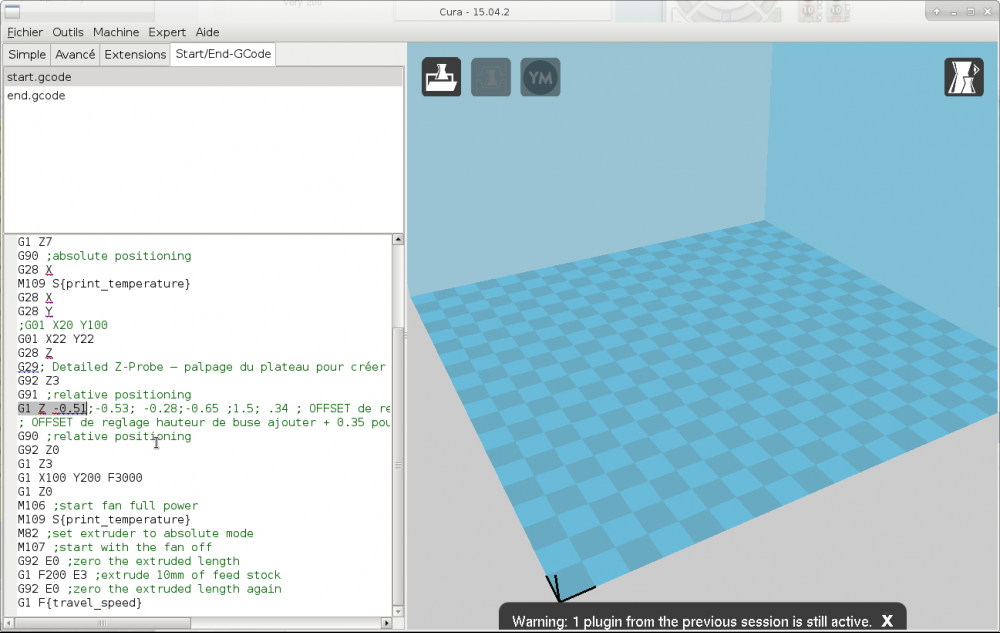
Task: Click the 'G1 F200 E3' extrude line
Action: pyautogui.click(x=149, y=576)
